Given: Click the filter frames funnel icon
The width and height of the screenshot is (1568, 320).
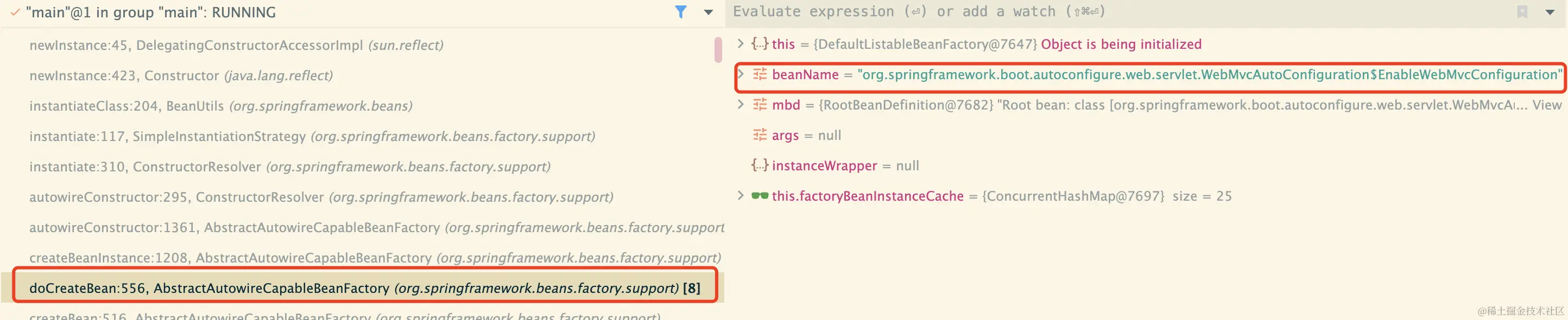Looking at the screenshot, I should (x=680, y=12).
